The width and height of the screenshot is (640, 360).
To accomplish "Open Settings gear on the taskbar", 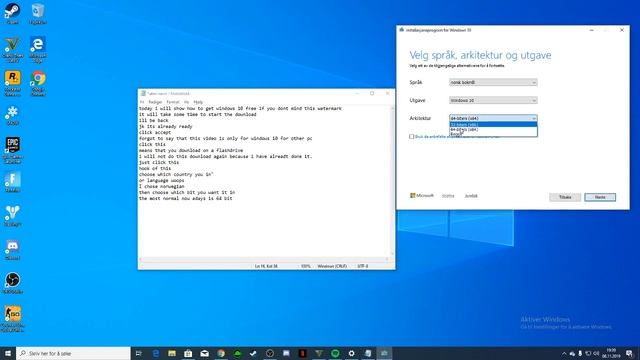I will tap(351, 353).
